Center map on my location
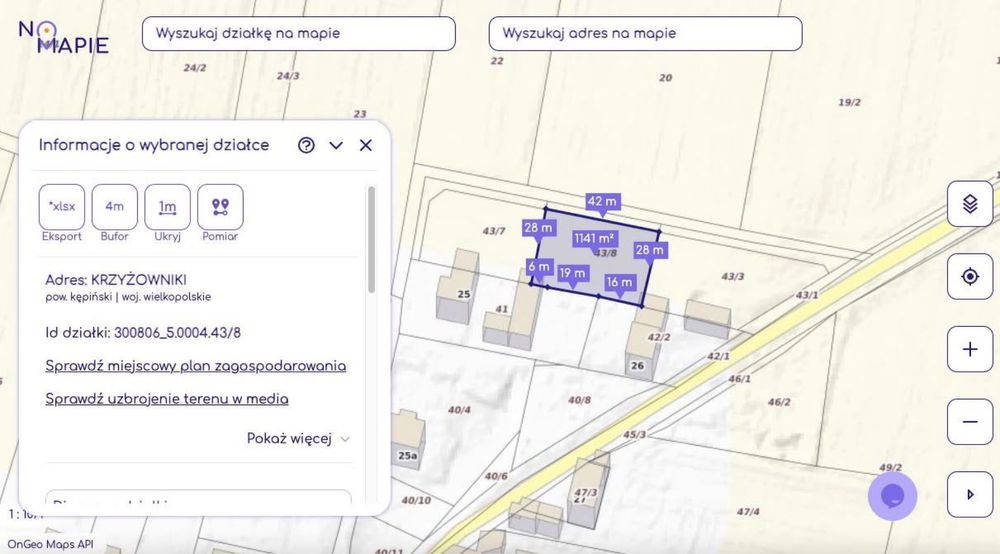The image size is (1000, 554). [x=970, y=277]
